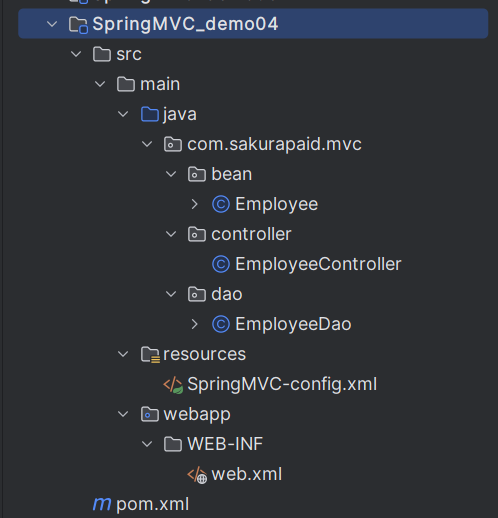
Task: Click the resources root folder icon
Action: pos(150,355)
